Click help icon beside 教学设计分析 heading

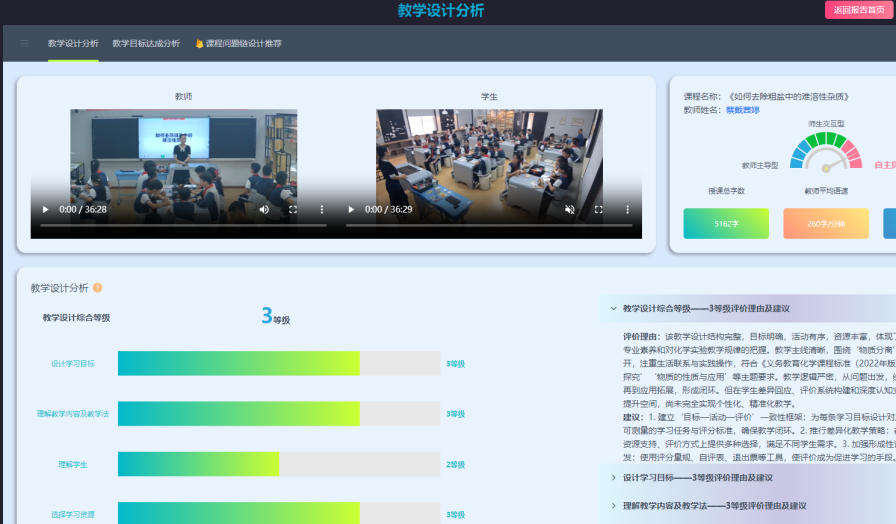(97, 288)
